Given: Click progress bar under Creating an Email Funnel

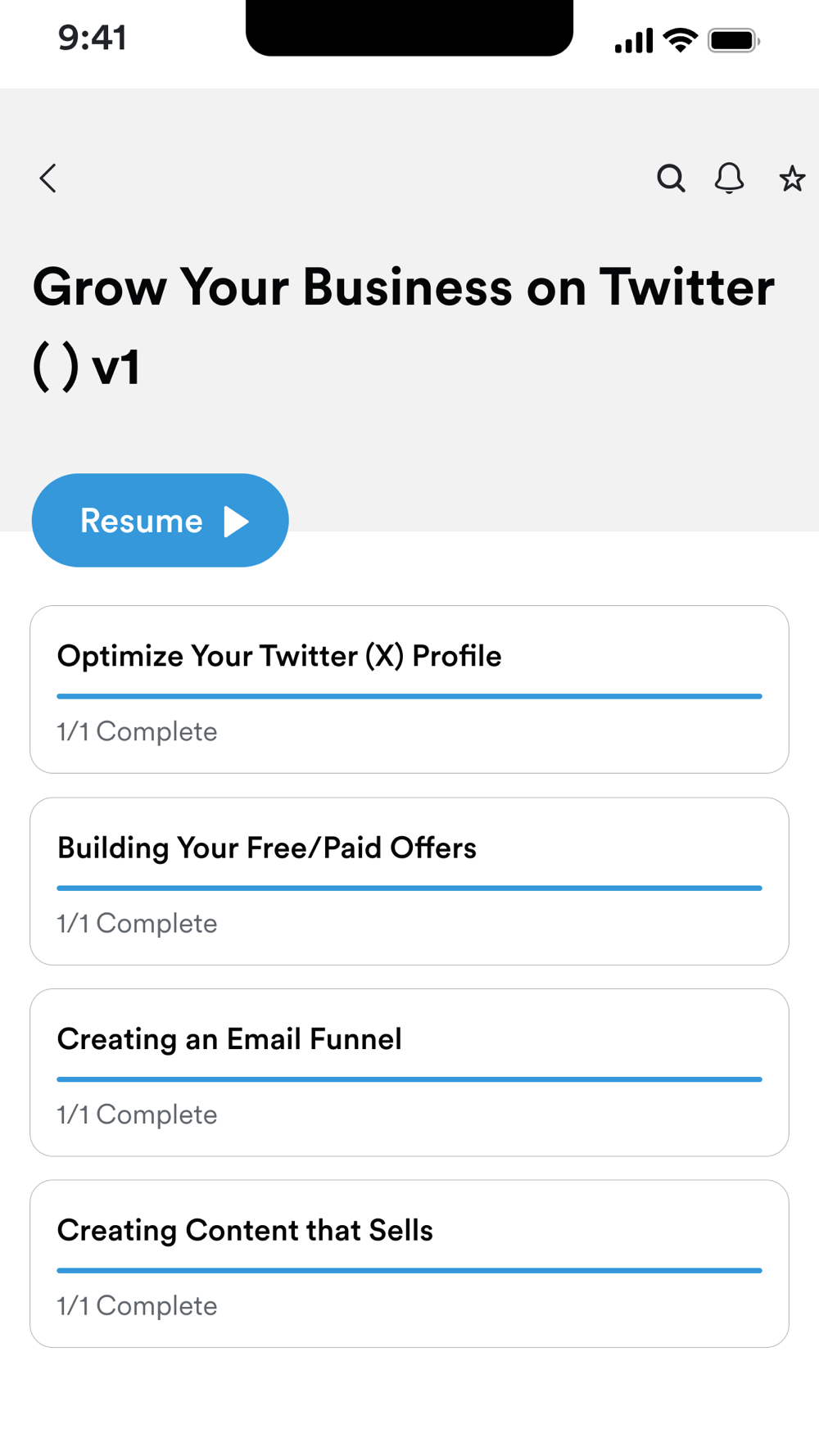Looking at the screenshot, I should click(409, 1079).
